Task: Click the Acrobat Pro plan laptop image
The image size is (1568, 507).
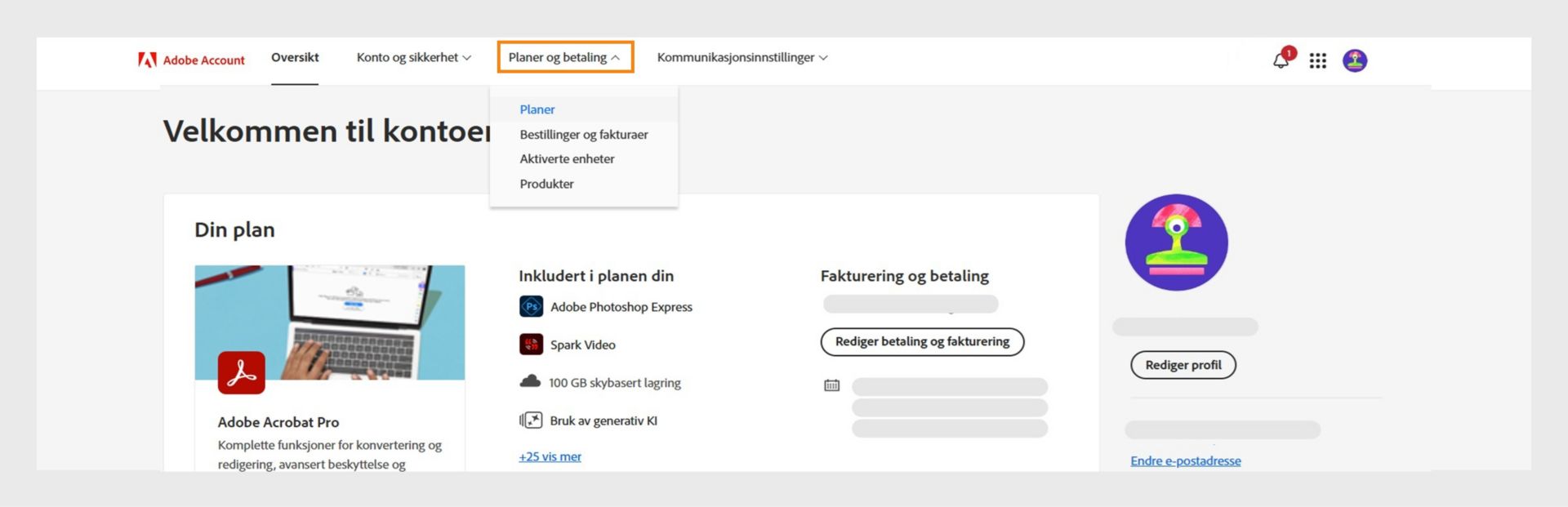Action: pos(330,322)
